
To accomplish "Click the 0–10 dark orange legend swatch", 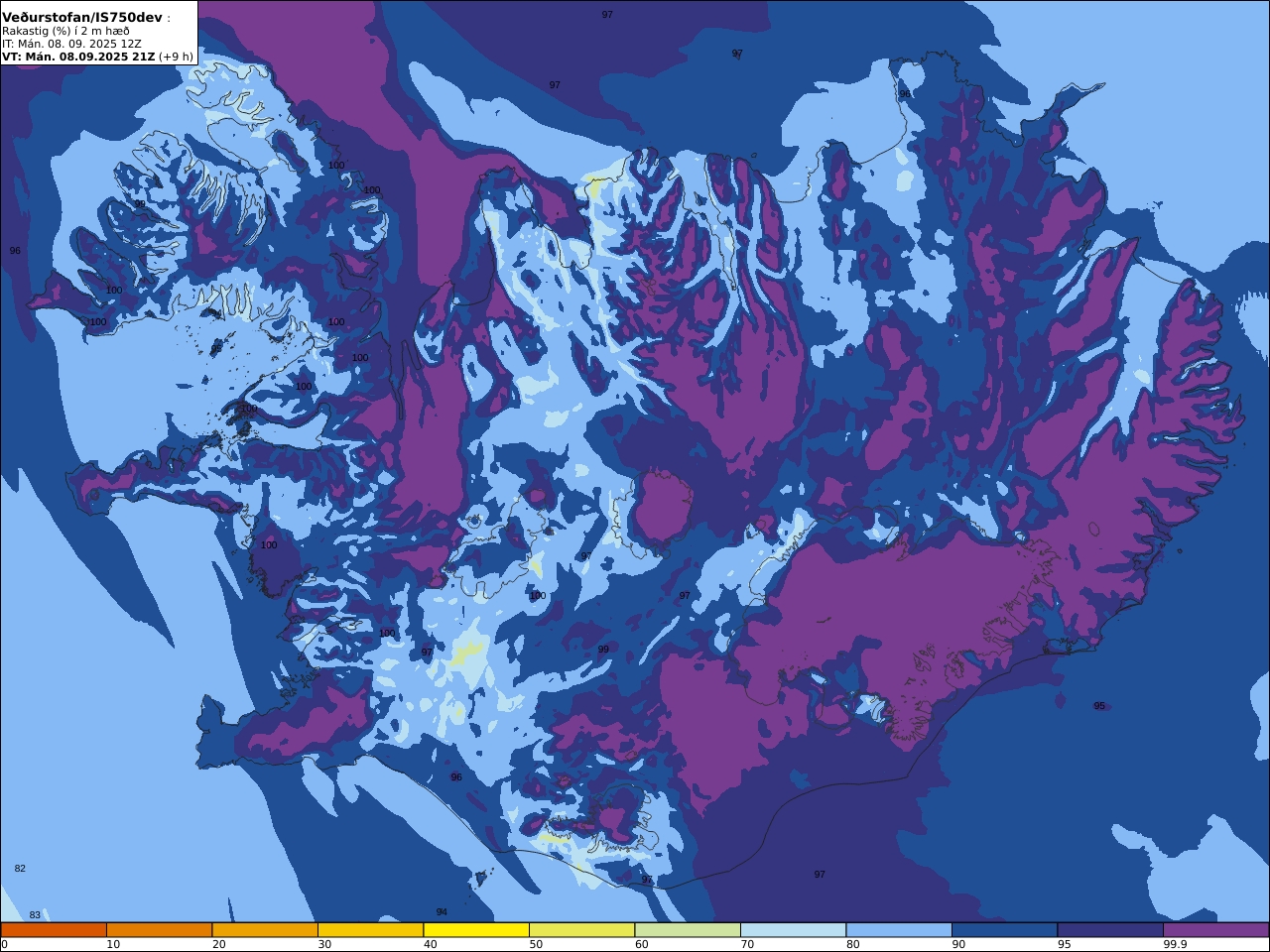I will tap(54, 930).
